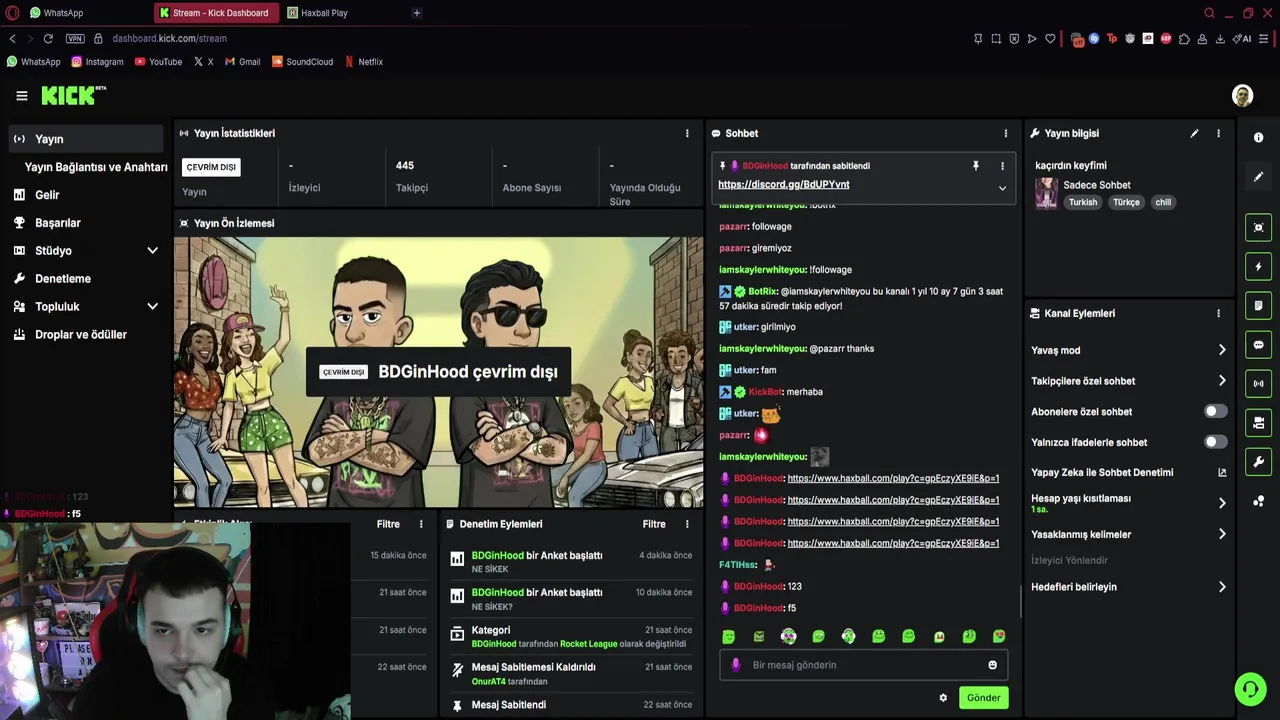
Task: Open Yayın bilgisi three-dot menu
Action: coord(1218,133)
